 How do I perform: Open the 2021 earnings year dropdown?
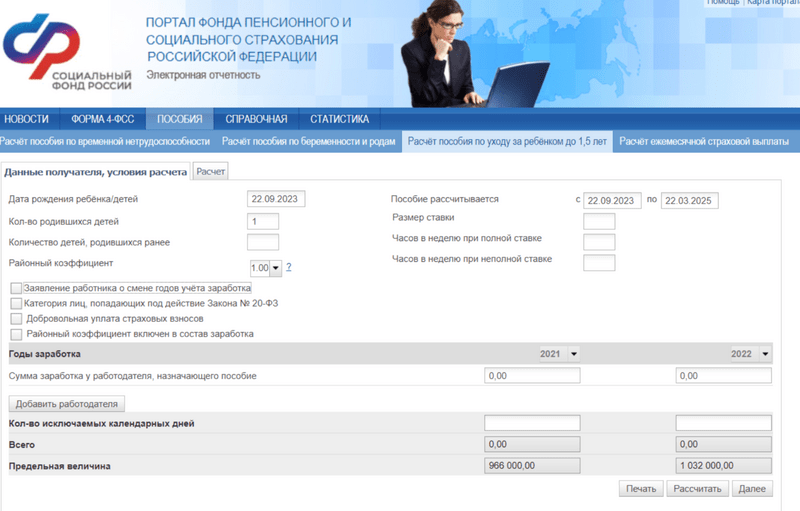coord(560,353)
